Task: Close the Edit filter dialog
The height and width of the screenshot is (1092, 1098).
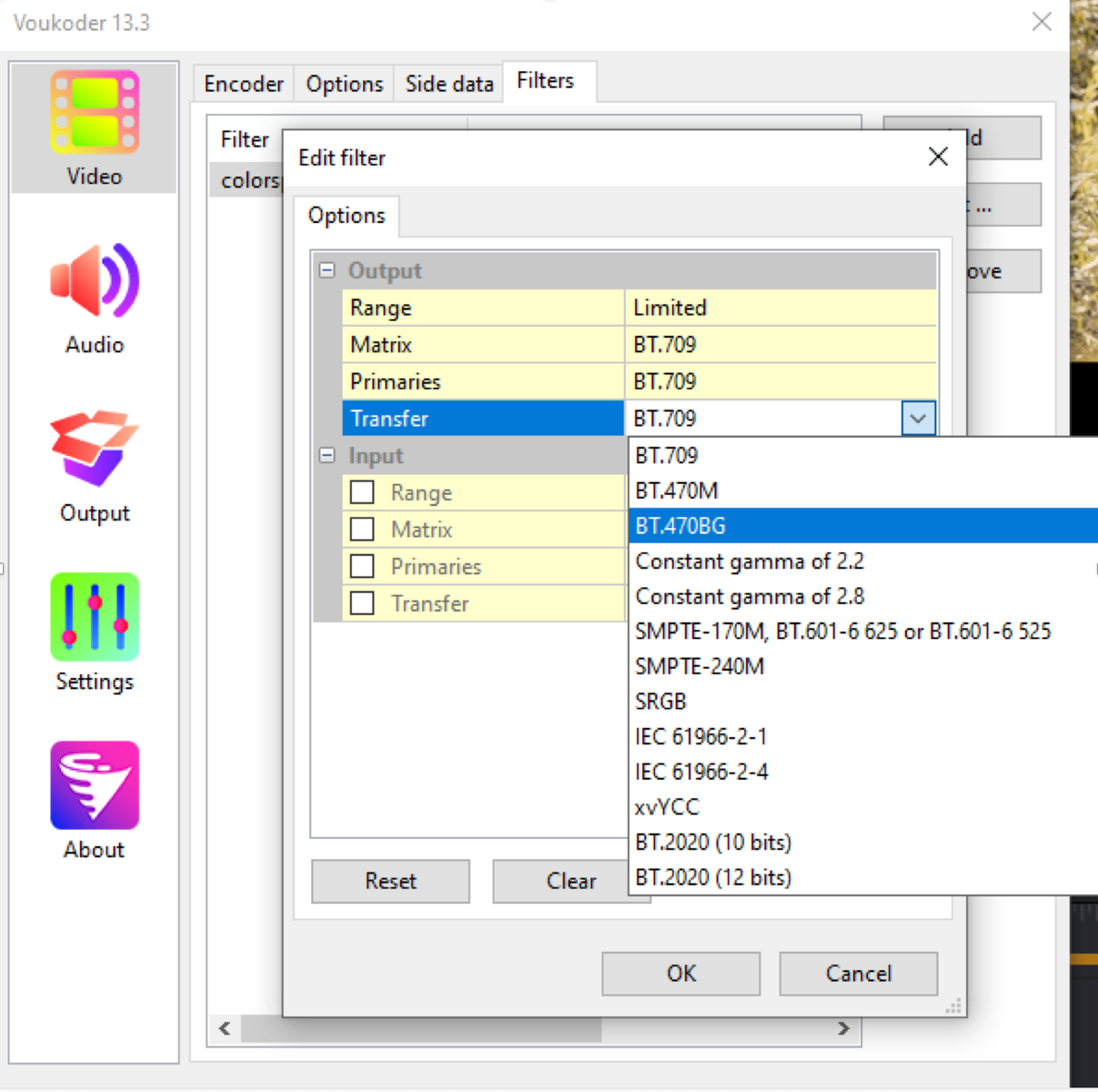Action: pos(938,157)
